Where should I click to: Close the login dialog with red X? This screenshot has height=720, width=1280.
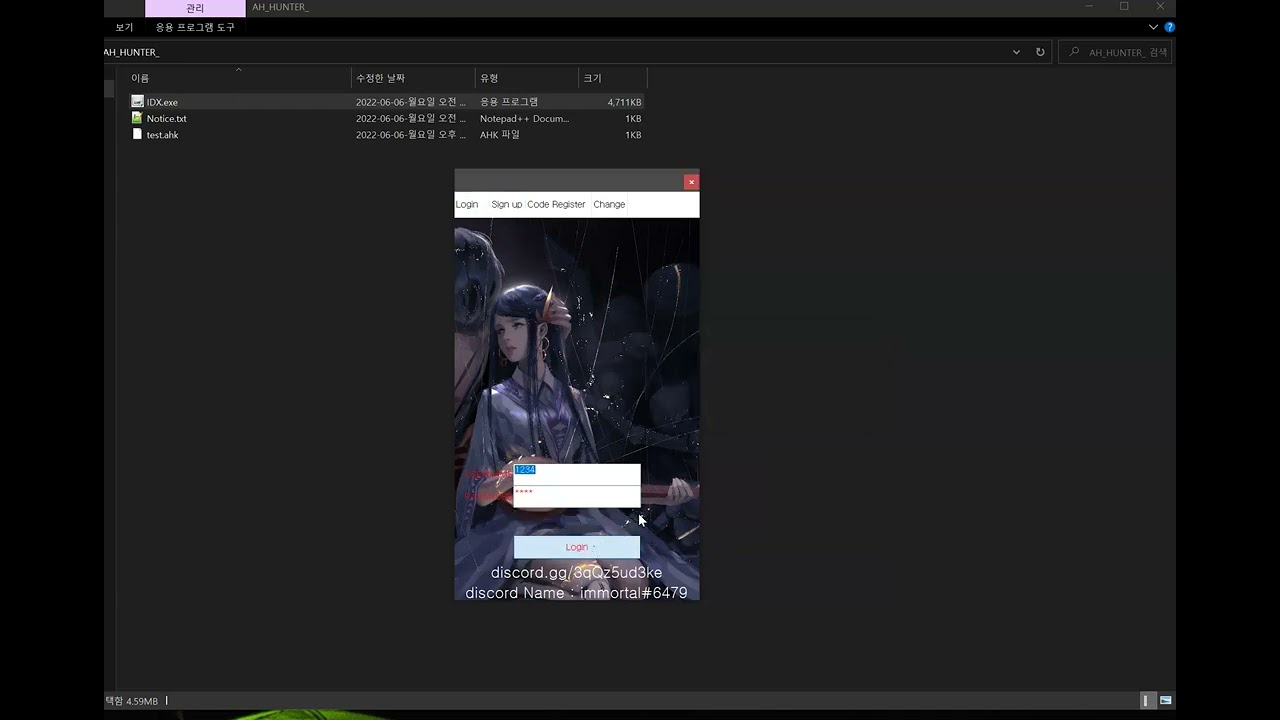(691, 182)
